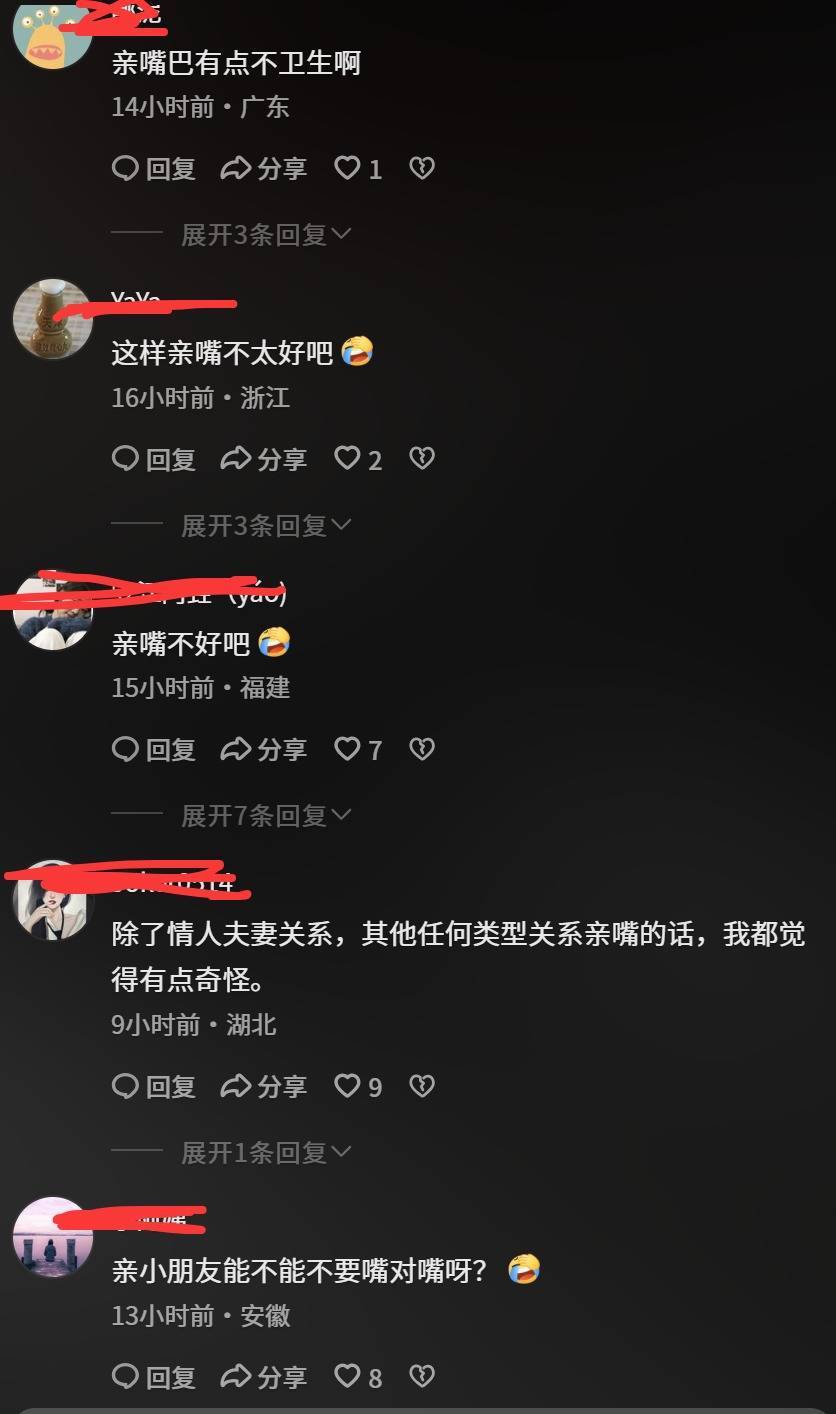Expand 7 replies under Fujian comment
836x1414 pixels.
266,816
